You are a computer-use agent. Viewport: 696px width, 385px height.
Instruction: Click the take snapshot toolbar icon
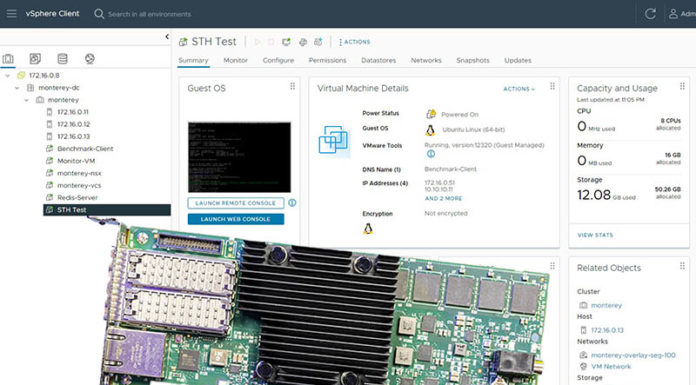coord(318,42)
